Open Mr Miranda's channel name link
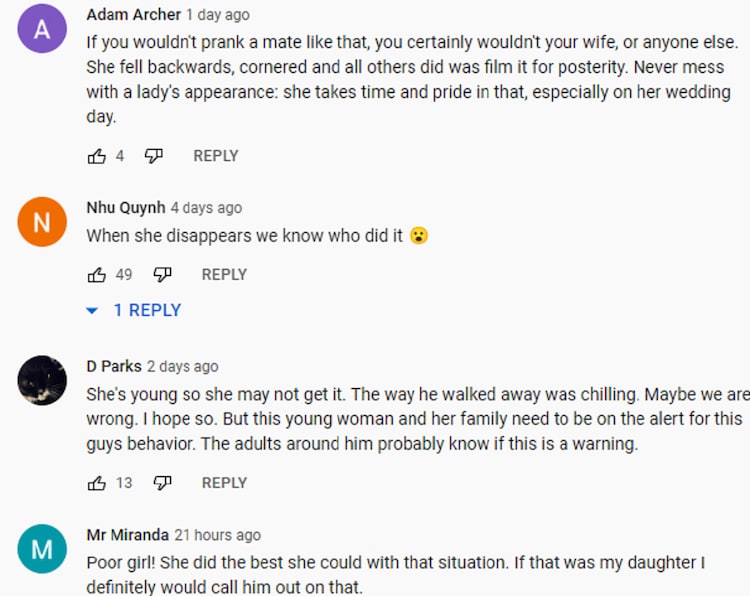 click(128, 535)
